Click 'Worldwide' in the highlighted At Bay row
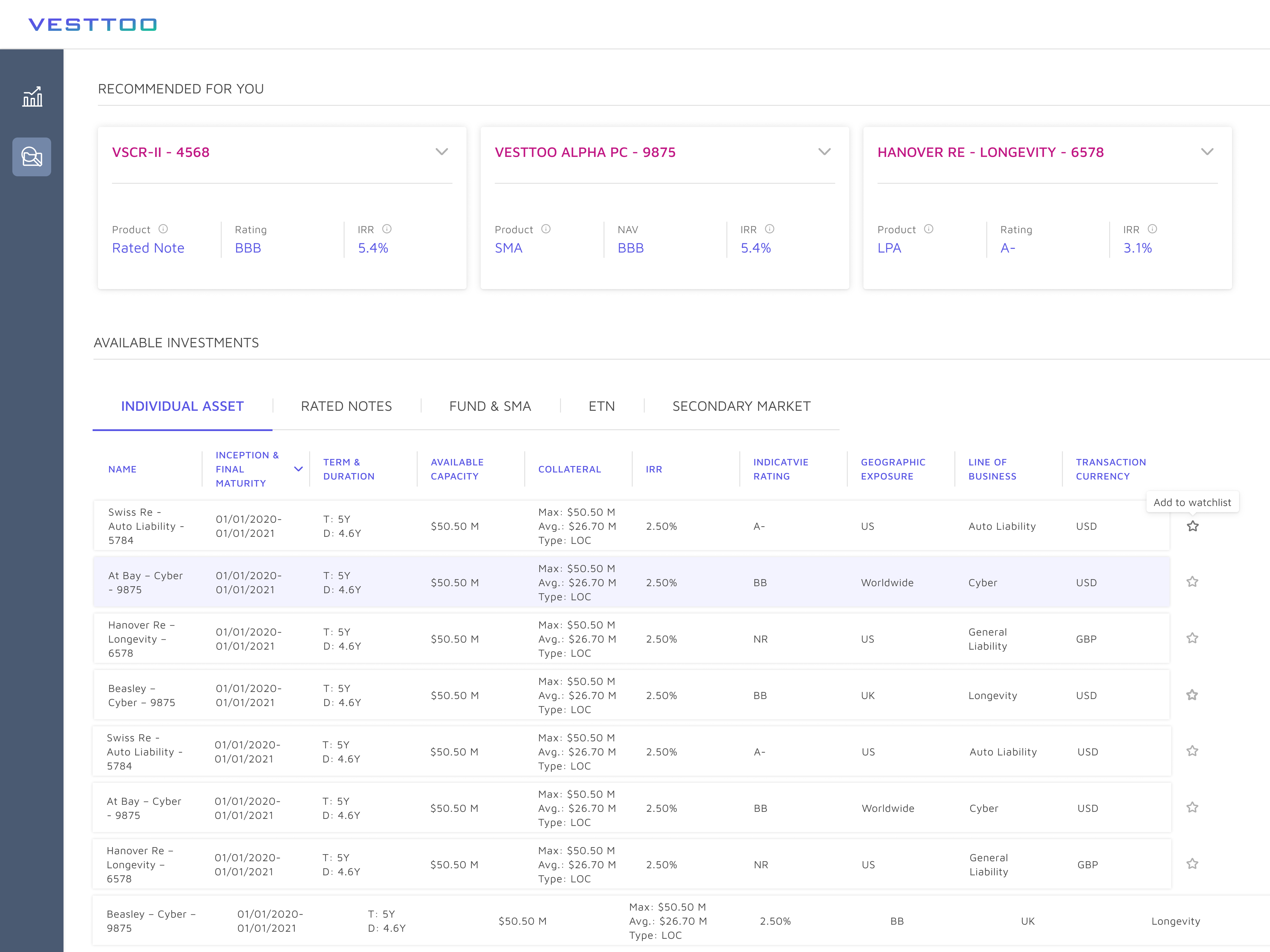The width and height of the screenshot is (1270, 952). coord(887,582)
